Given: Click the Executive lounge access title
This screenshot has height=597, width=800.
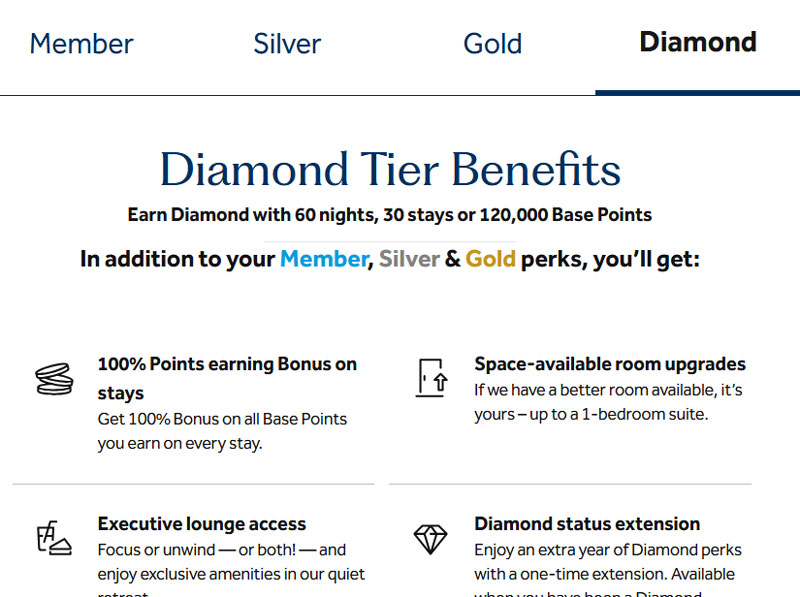Looking at the screenshot, I should 202,524.
